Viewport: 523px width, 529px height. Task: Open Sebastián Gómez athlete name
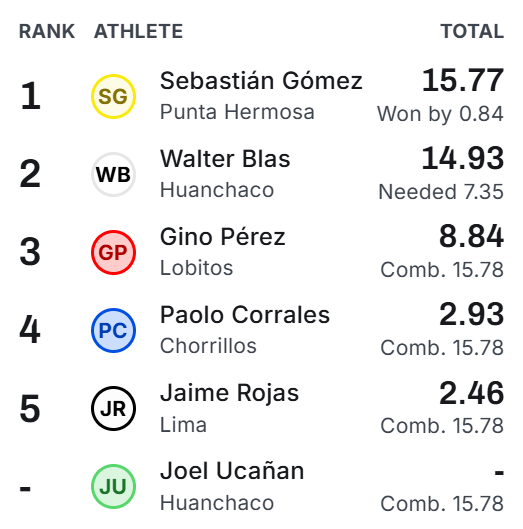tap(261, 81)
